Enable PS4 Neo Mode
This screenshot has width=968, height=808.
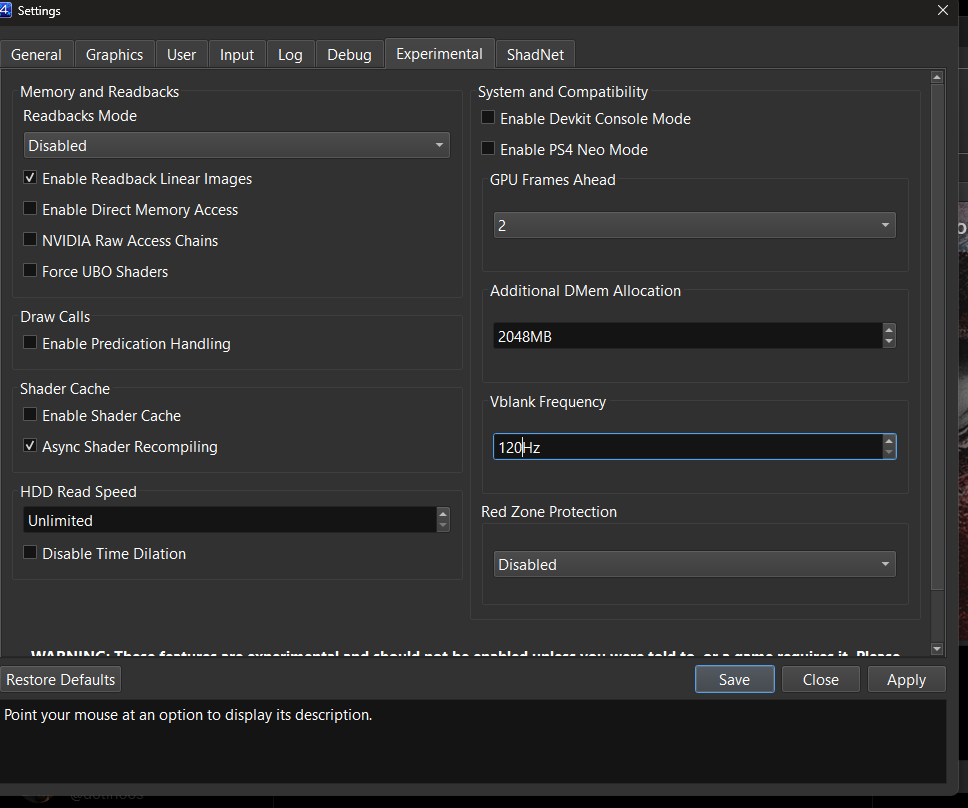[488, 149]
